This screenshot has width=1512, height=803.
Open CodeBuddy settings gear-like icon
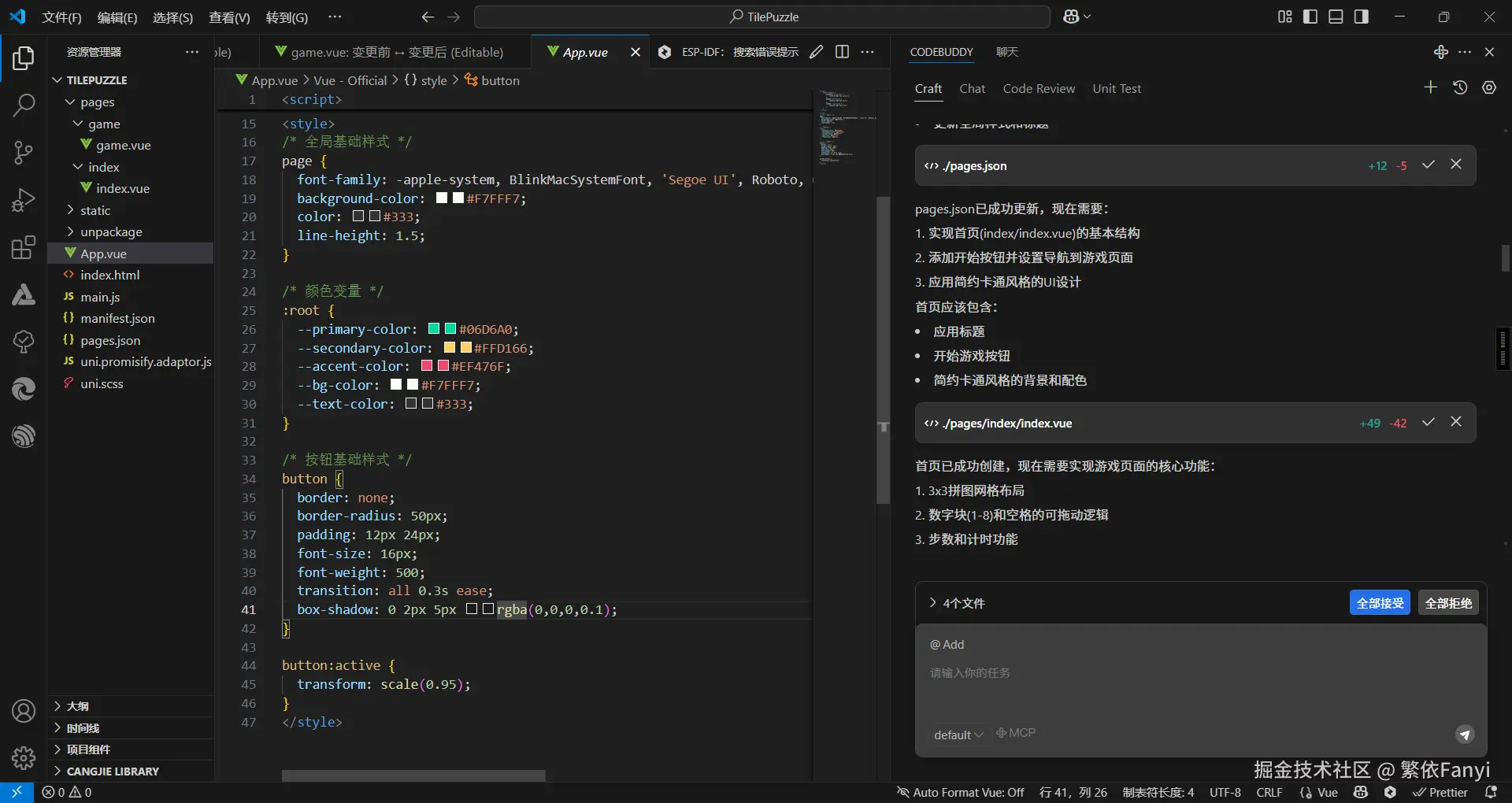(1489, 87)
